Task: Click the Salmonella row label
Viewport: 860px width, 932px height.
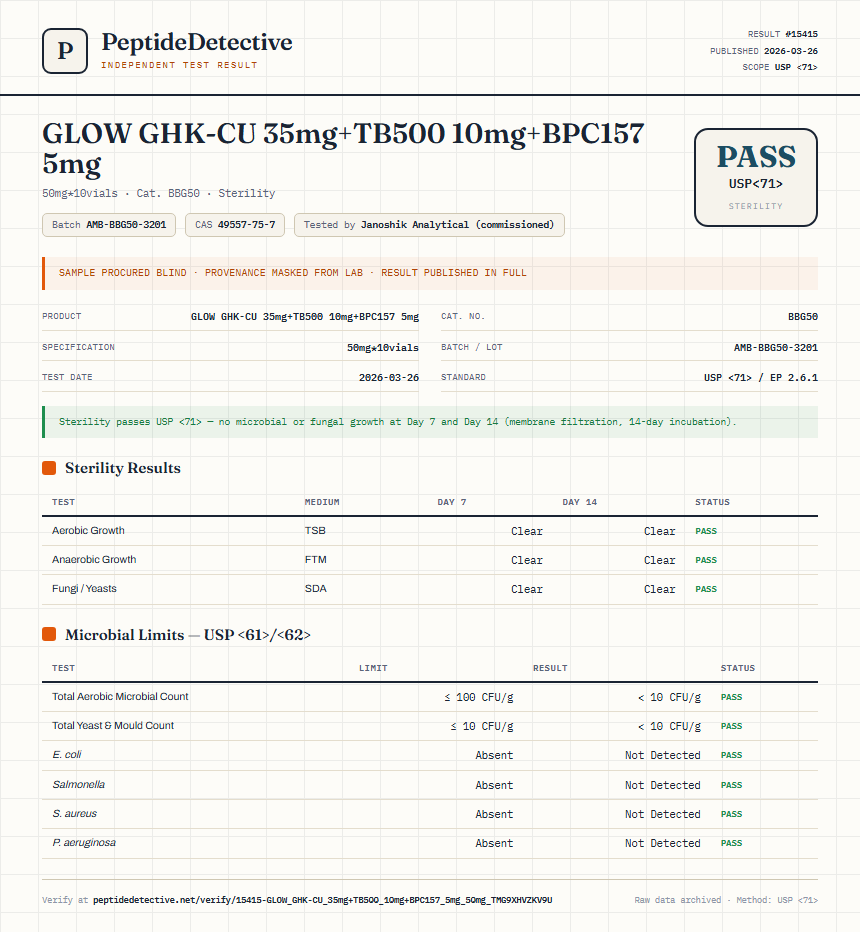Action: 78,785
